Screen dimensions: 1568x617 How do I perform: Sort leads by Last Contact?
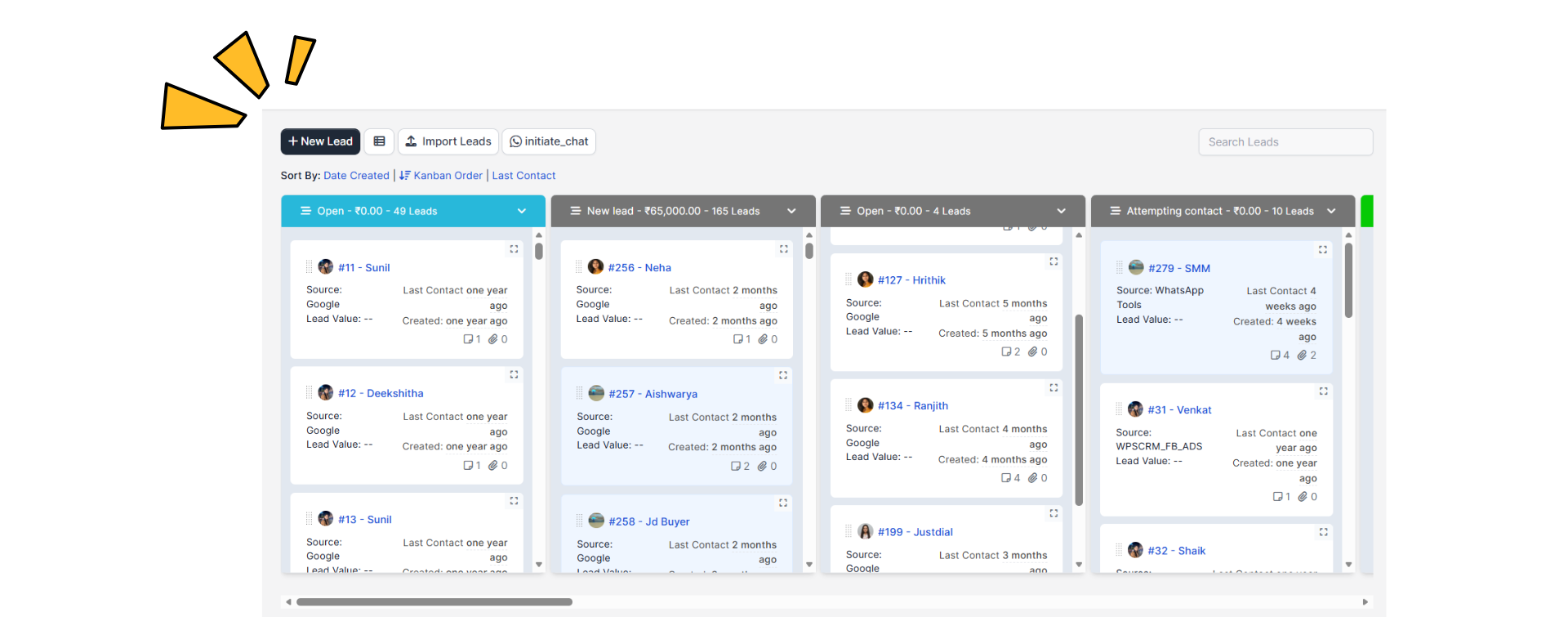523,176
